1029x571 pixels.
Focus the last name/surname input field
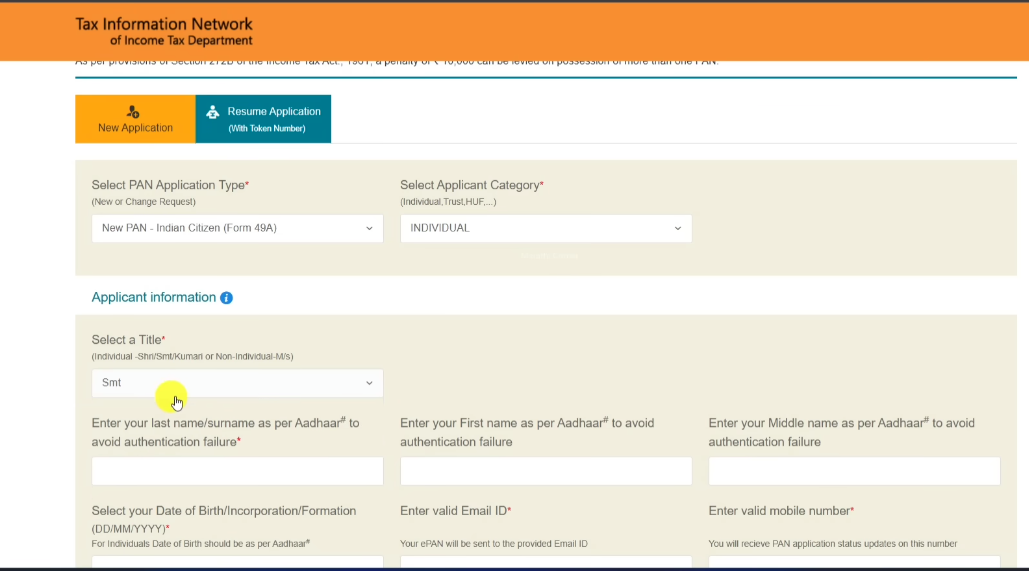click(237, 471)
